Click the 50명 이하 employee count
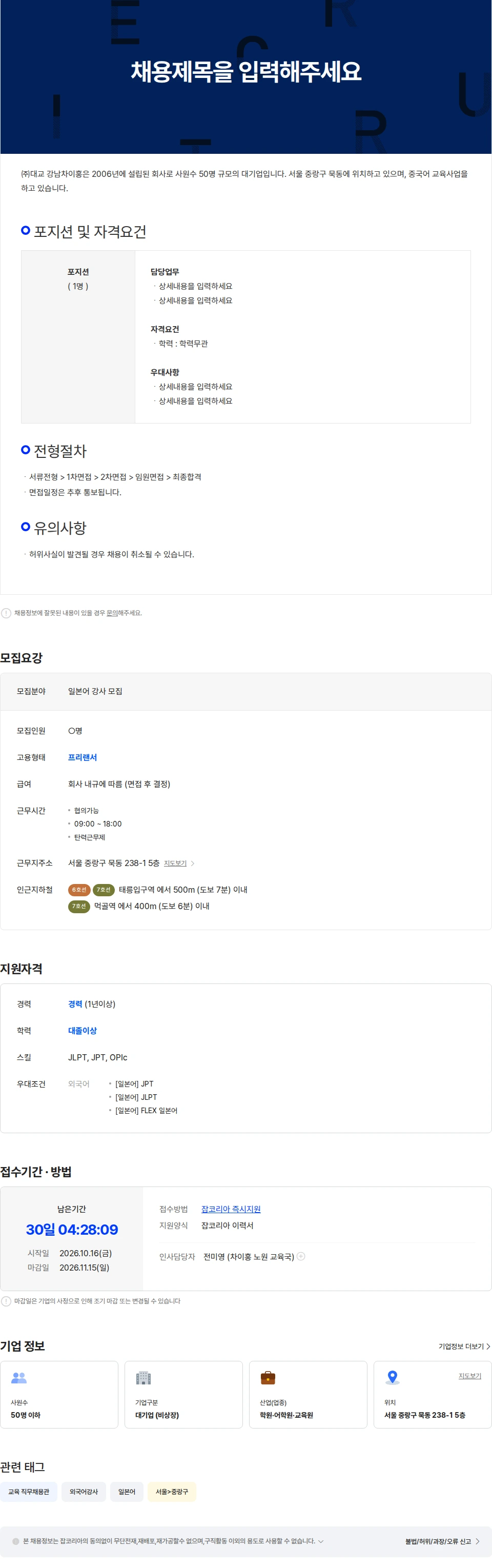 pyautogui.click(x=26, y=1415)
